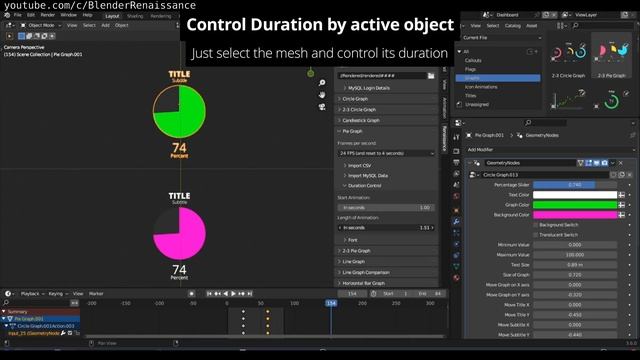Toggle the timeline only-show-selected filter
Image resolution: width=640 pixels, height=360 pixels.
[x=74, y=303]
